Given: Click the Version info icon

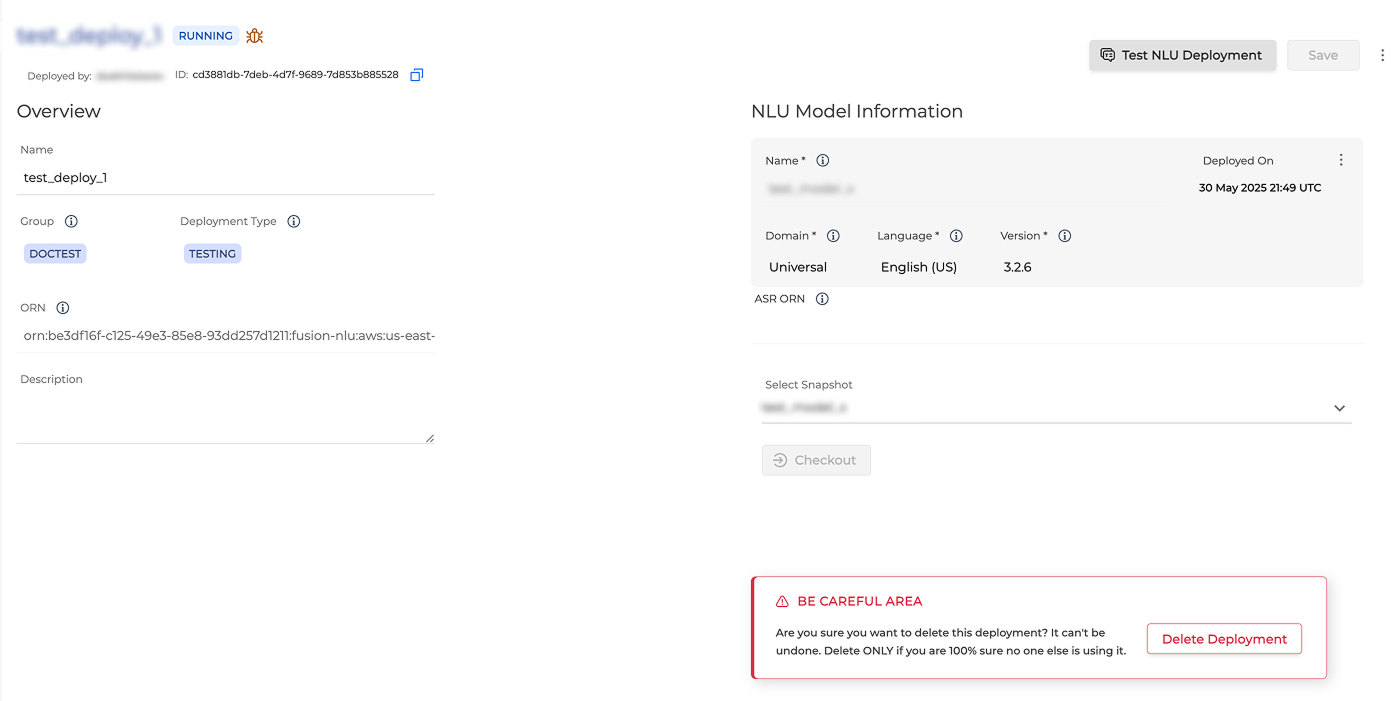Looking at the screenshot, I should click(1065, 236).
